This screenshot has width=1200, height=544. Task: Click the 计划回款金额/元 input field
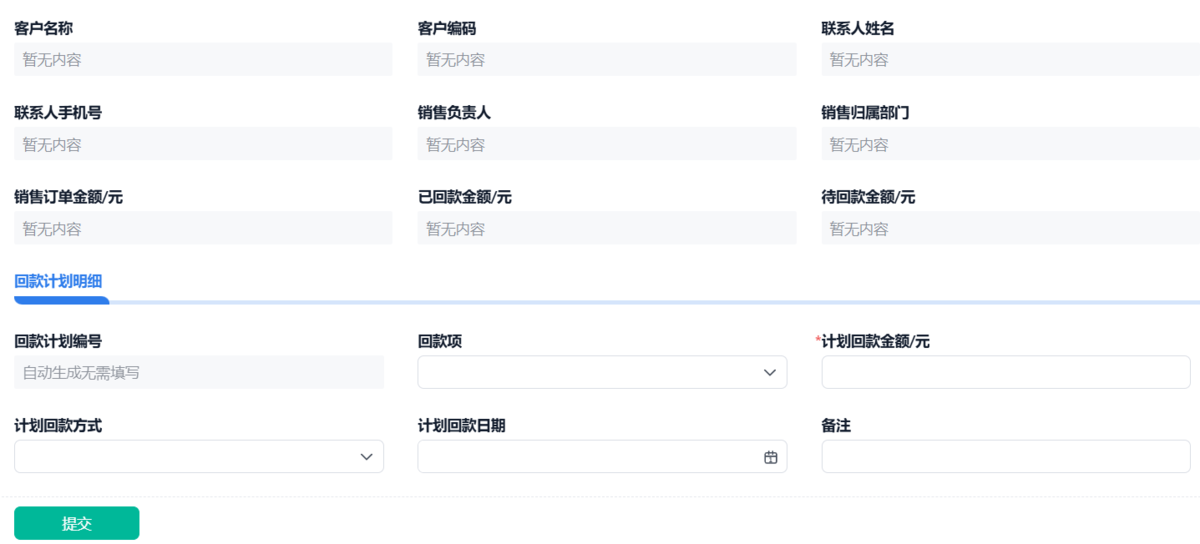point(1006,372)
